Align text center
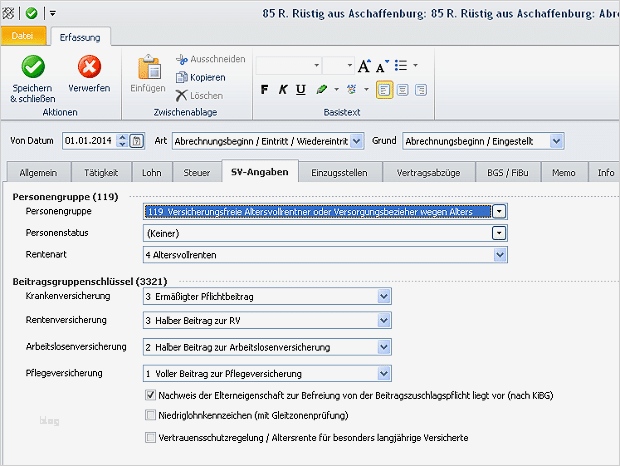Screen dimensions: 620x466 403,90
